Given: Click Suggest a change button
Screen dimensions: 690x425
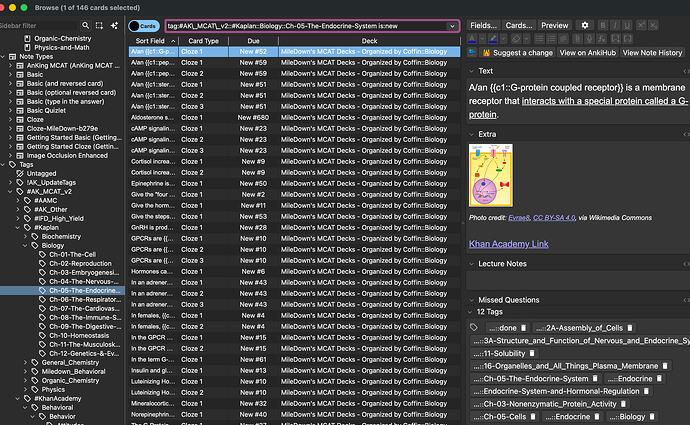Looking at the screenshot, I should coord(518,52).
